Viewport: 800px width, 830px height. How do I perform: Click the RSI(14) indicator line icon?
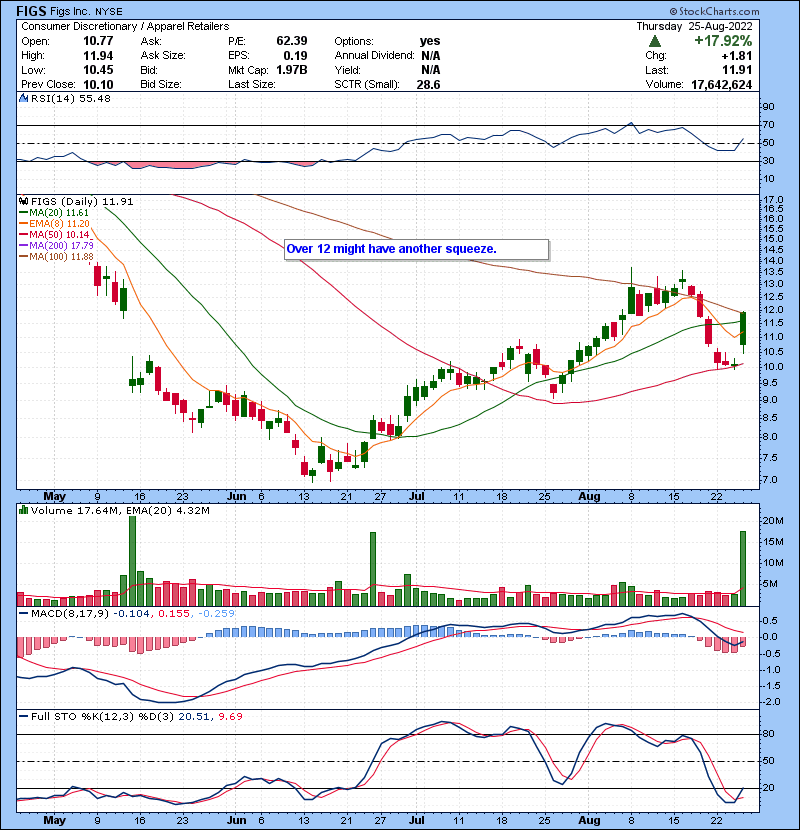tap(24, 98)
